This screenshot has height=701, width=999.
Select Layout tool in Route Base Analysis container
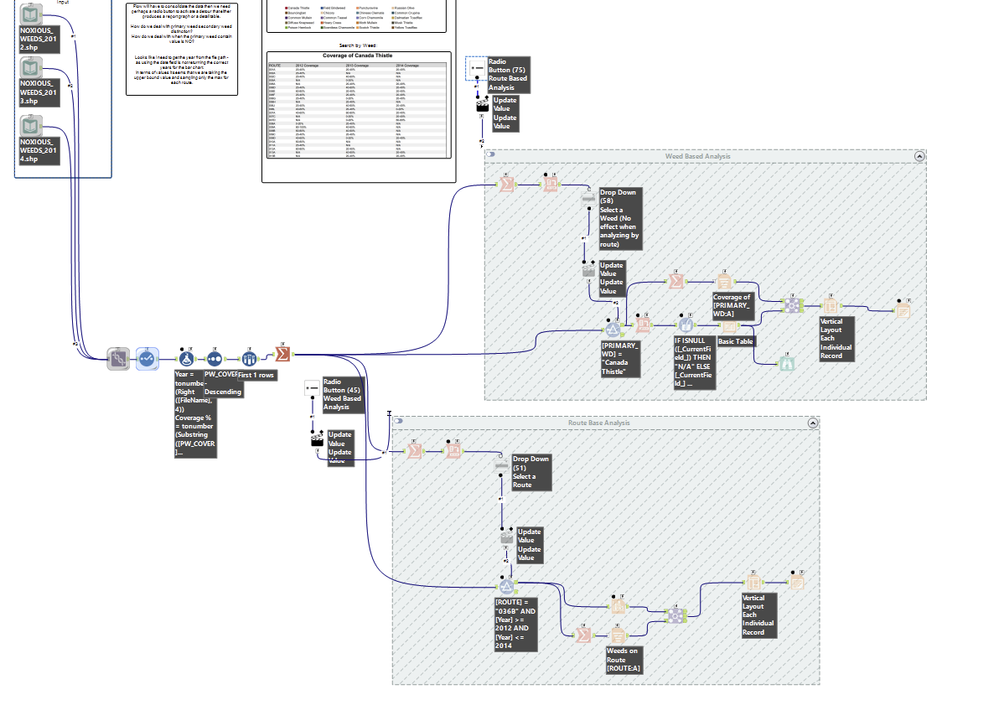[754, 582]
